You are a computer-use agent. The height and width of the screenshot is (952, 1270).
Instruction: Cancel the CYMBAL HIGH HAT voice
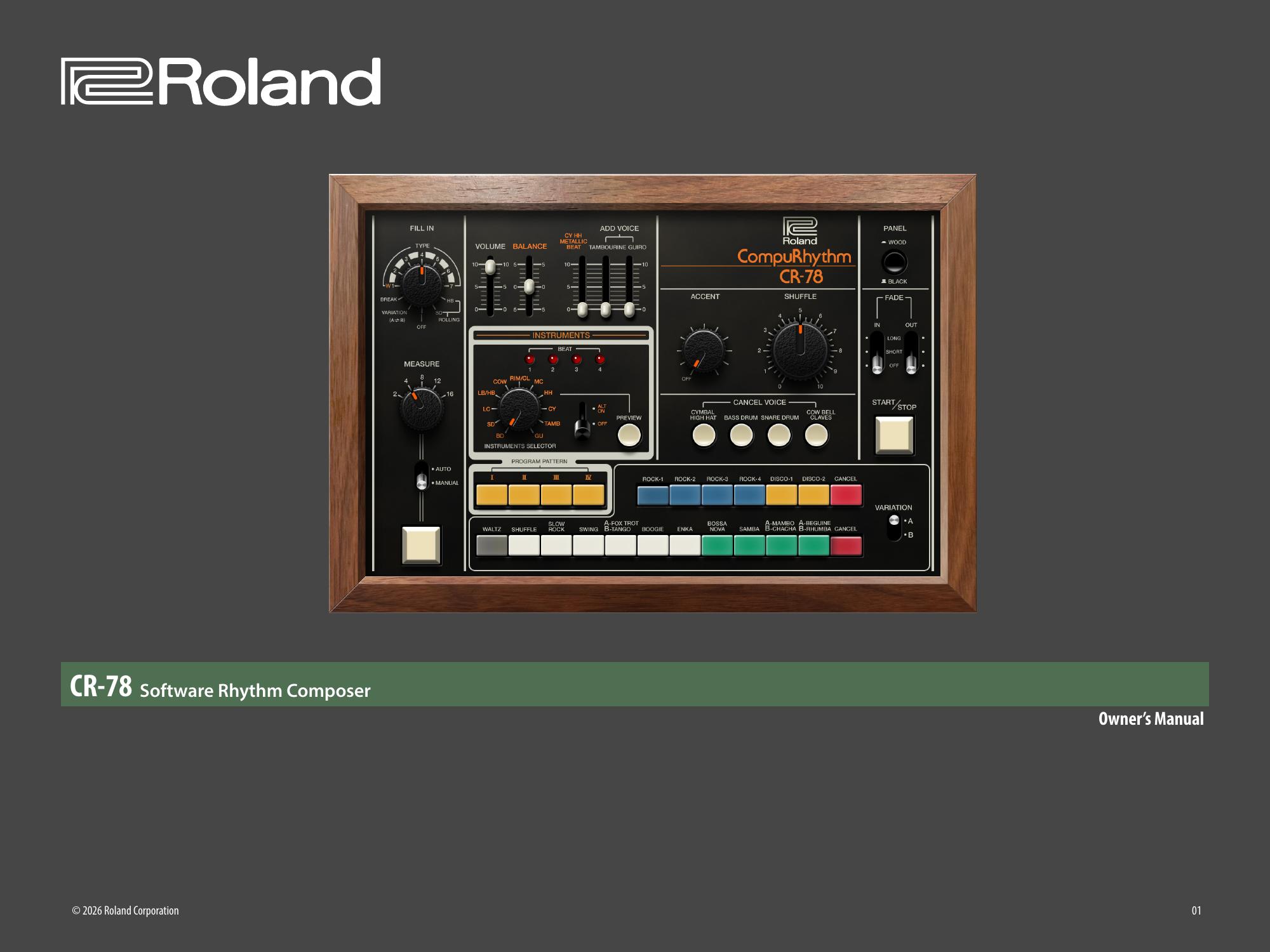pyautogui.click(x=704, y=435)
